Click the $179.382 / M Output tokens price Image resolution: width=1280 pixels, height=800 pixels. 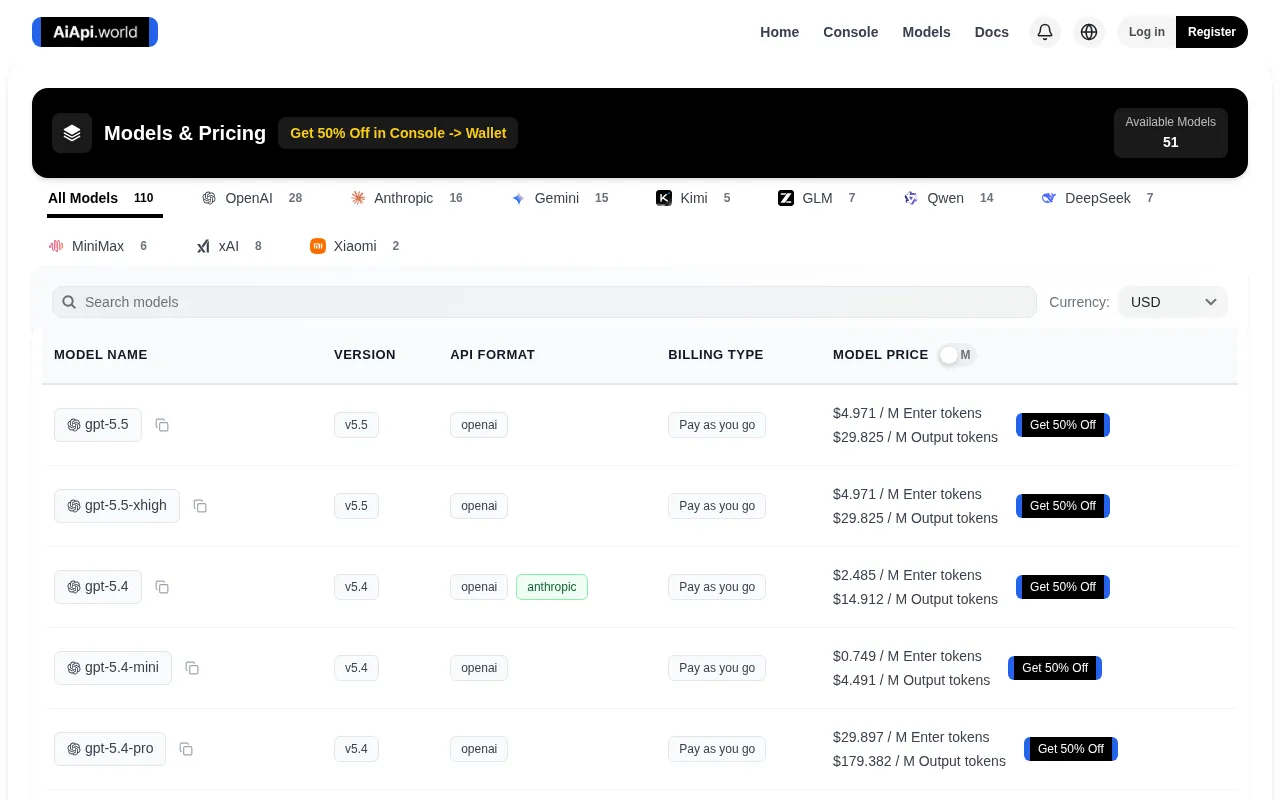point(919,761)
